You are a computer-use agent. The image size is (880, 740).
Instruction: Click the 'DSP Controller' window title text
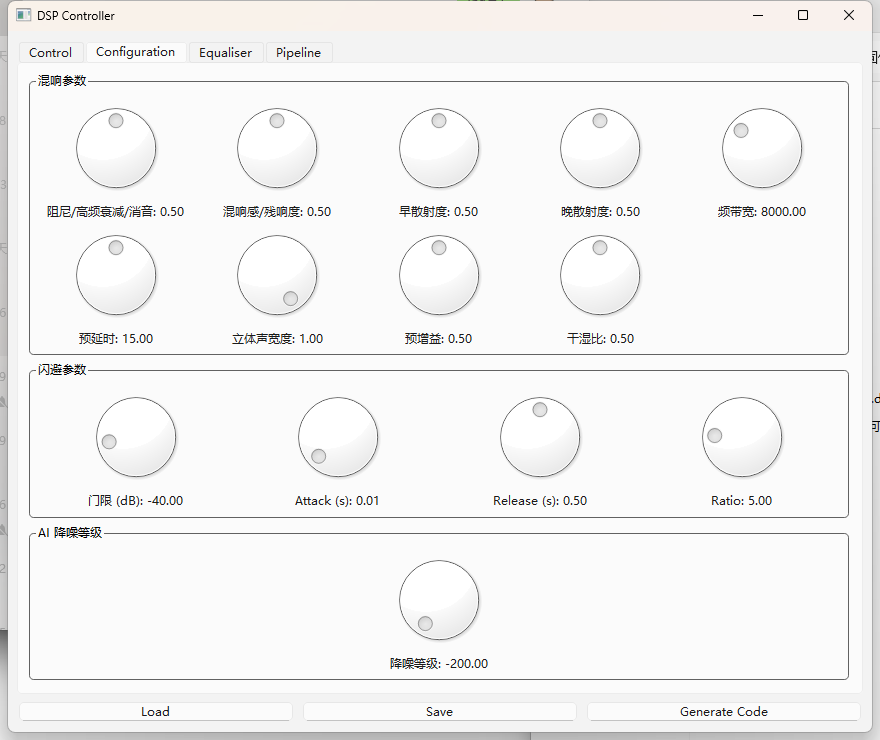pos(76,16)
